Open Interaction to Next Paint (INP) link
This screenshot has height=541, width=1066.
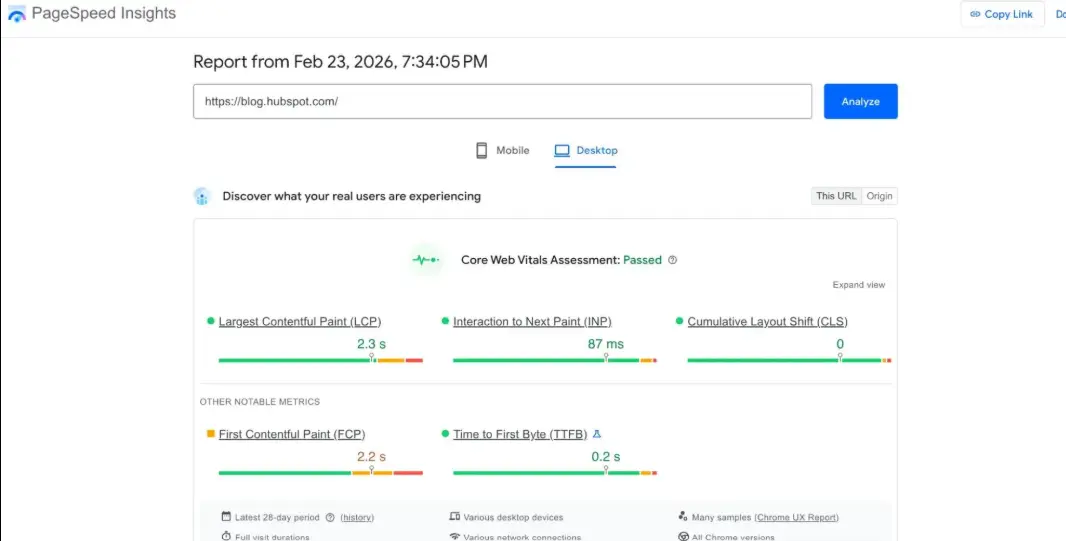(x=532, y=321)
